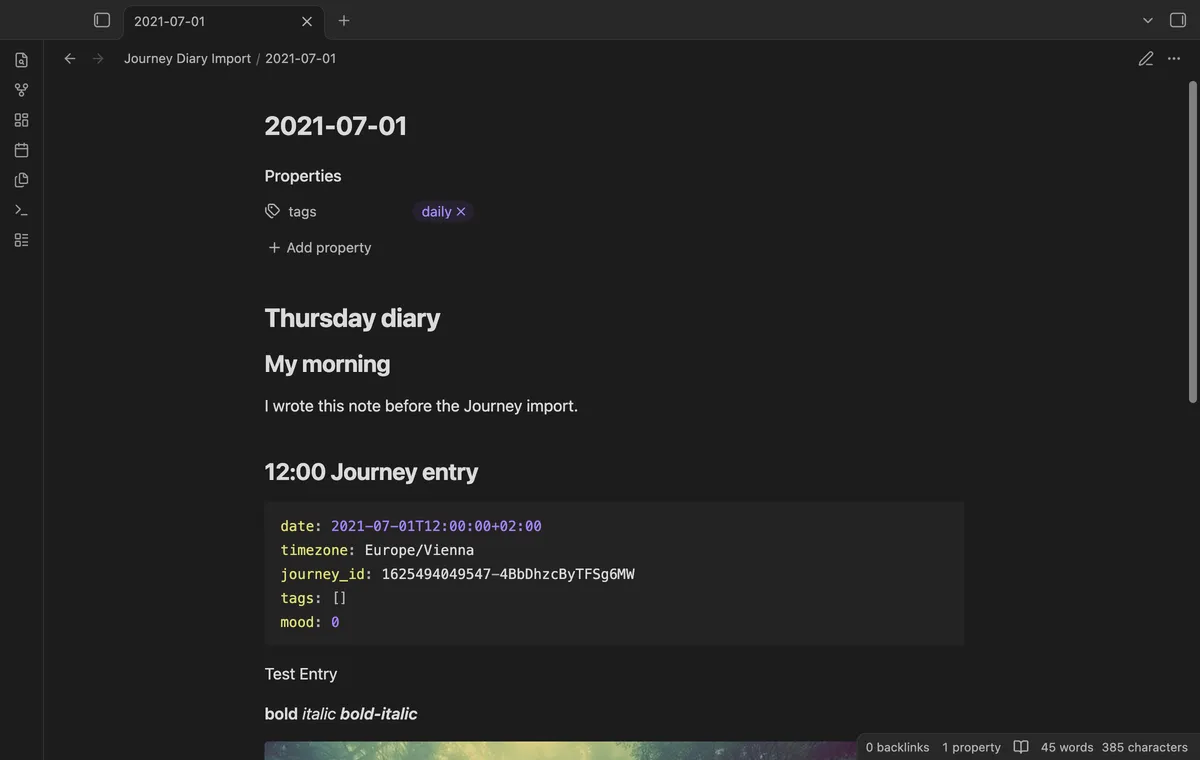This screenshot has width=1200, height=760.
Task: Toggle the left sidebar panel icon
Action: coord(102,20)
